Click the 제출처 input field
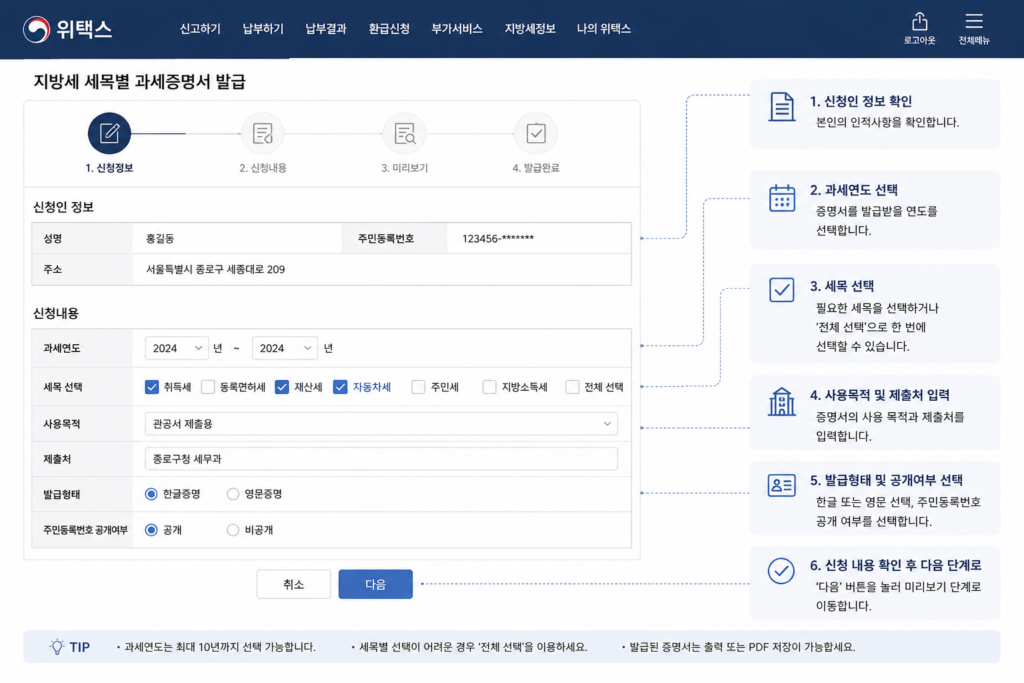Image resolution: width=1024 pixels, height=683 pixels. click(381, 459)
